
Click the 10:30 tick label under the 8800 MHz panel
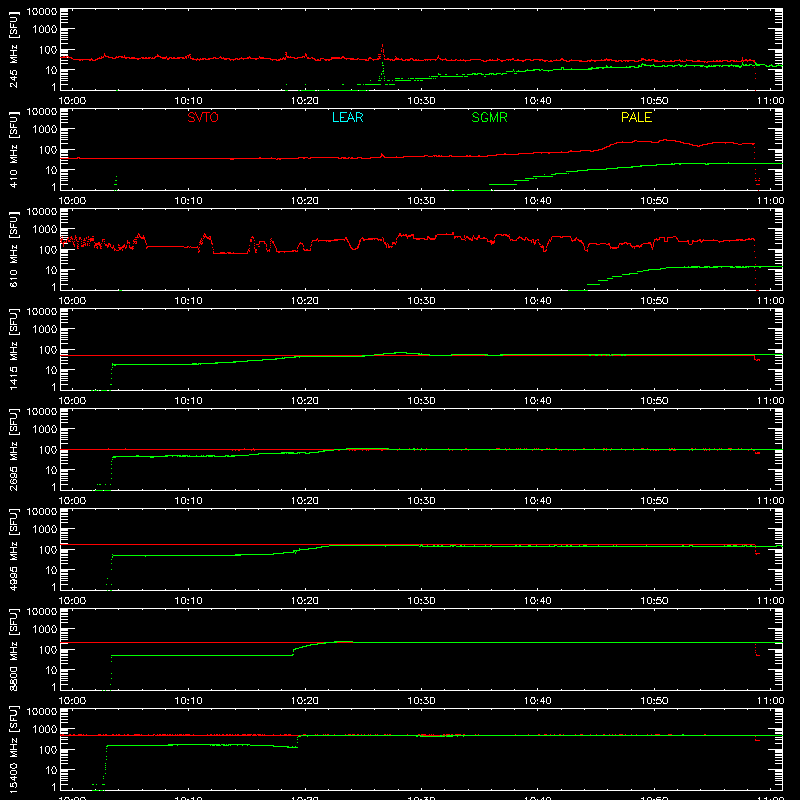tap(421, 701)
